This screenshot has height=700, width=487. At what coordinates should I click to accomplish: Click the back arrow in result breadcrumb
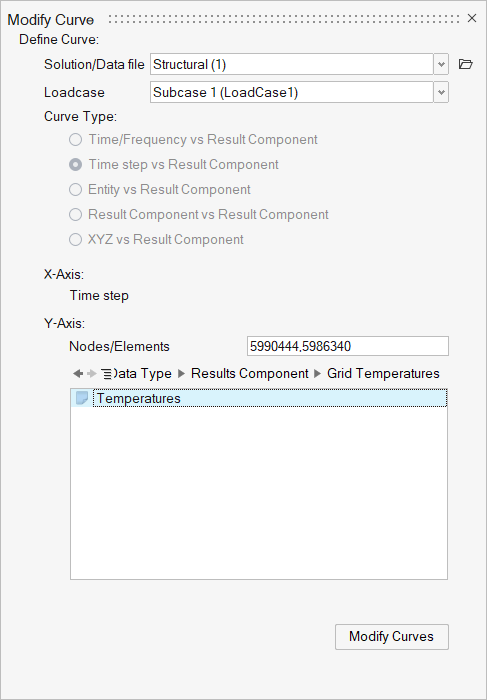78,374
